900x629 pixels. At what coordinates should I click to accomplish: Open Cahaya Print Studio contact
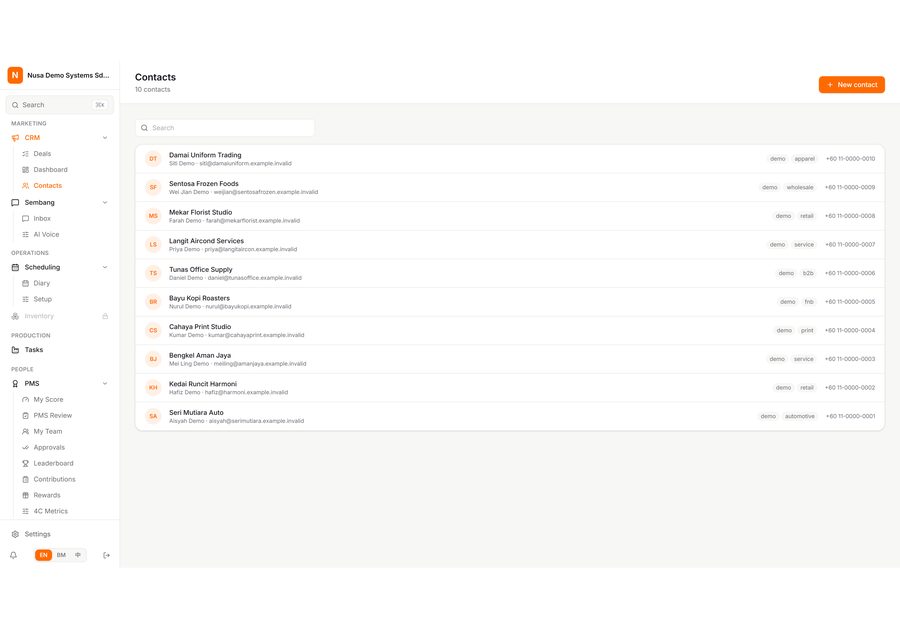coord(510,331)
